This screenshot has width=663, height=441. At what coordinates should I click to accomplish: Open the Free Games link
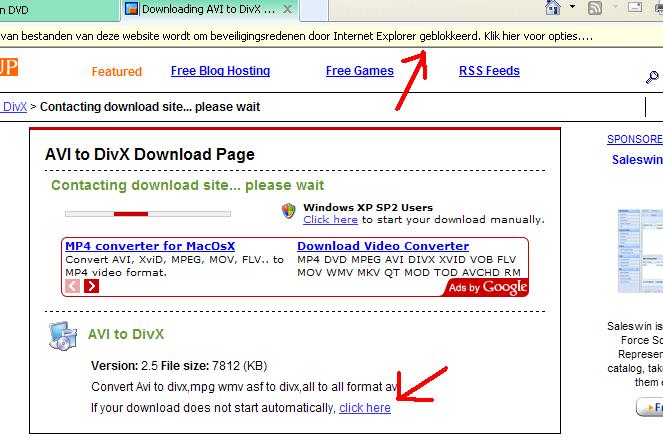click(x=360, y=71)
